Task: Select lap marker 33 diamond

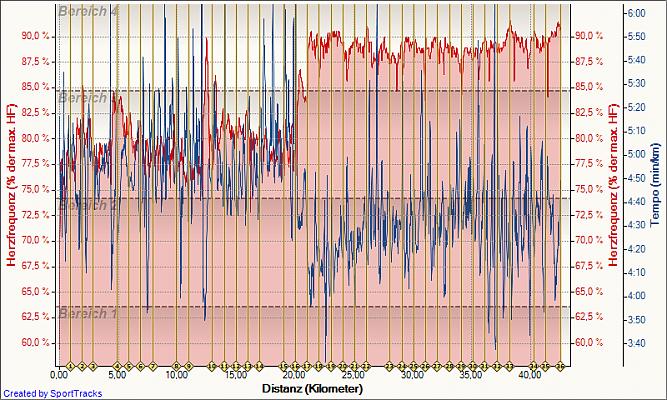Action: (509, 366)
